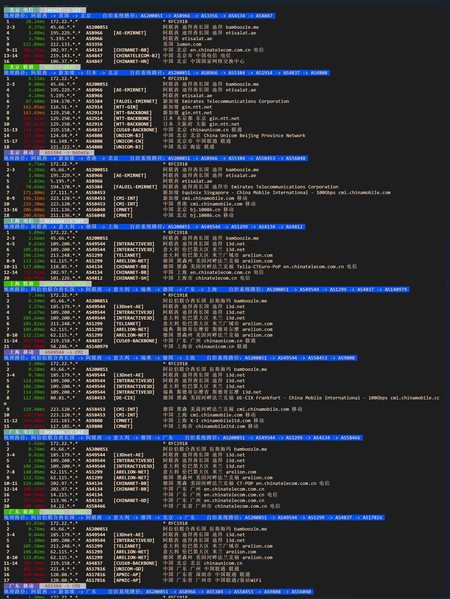
Task: Select the green 广东 联通 section label
Action: (21, 512)
